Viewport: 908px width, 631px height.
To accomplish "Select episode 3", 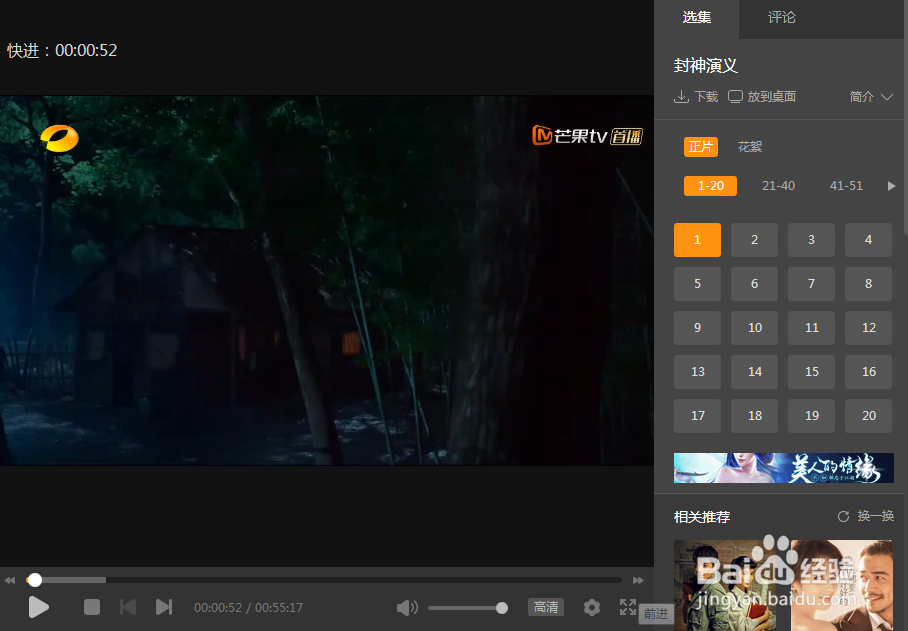I will [811, 240].
